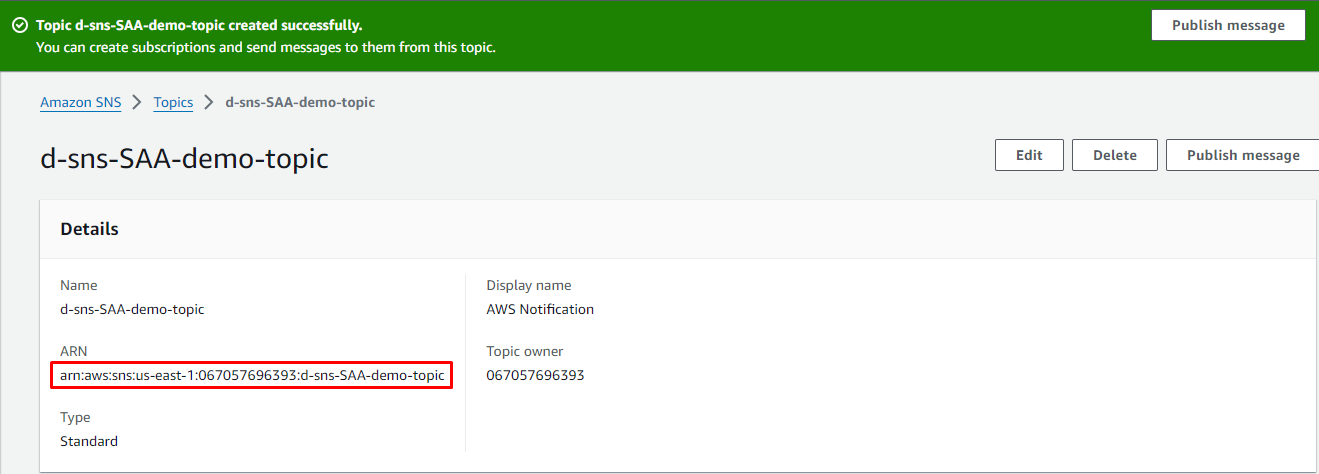The width and height of the screenshot is (1319, 474).
Task: Click Publish message beside the Delete button
Action: click(1242, 155)
